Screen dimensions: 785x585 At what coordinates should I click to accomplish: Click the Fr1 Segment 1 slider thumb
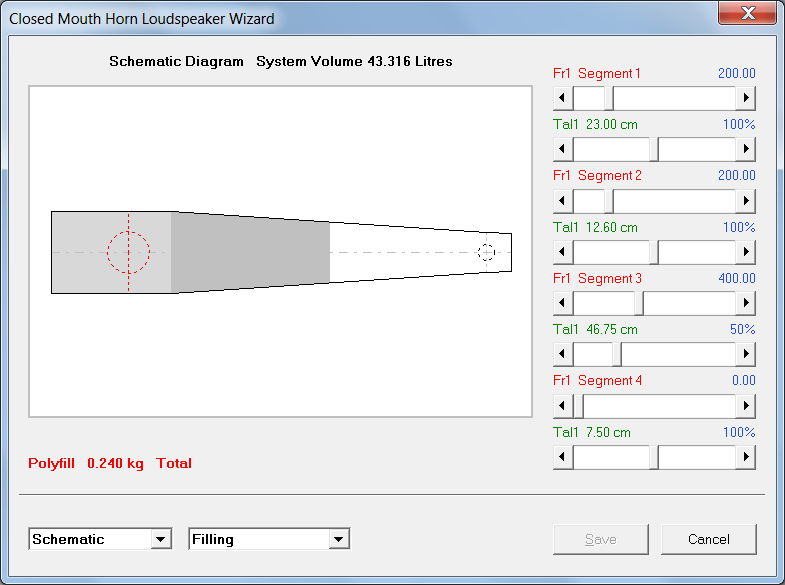pyautogui.click(x=609, y=98)
